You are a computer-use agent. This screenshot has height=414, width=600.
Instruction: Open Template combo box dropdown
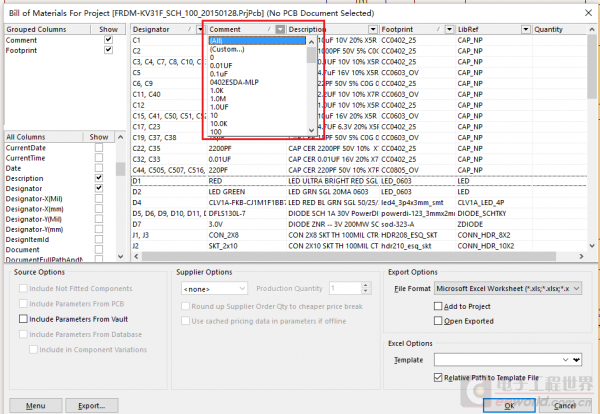click(x=565, y=360)
